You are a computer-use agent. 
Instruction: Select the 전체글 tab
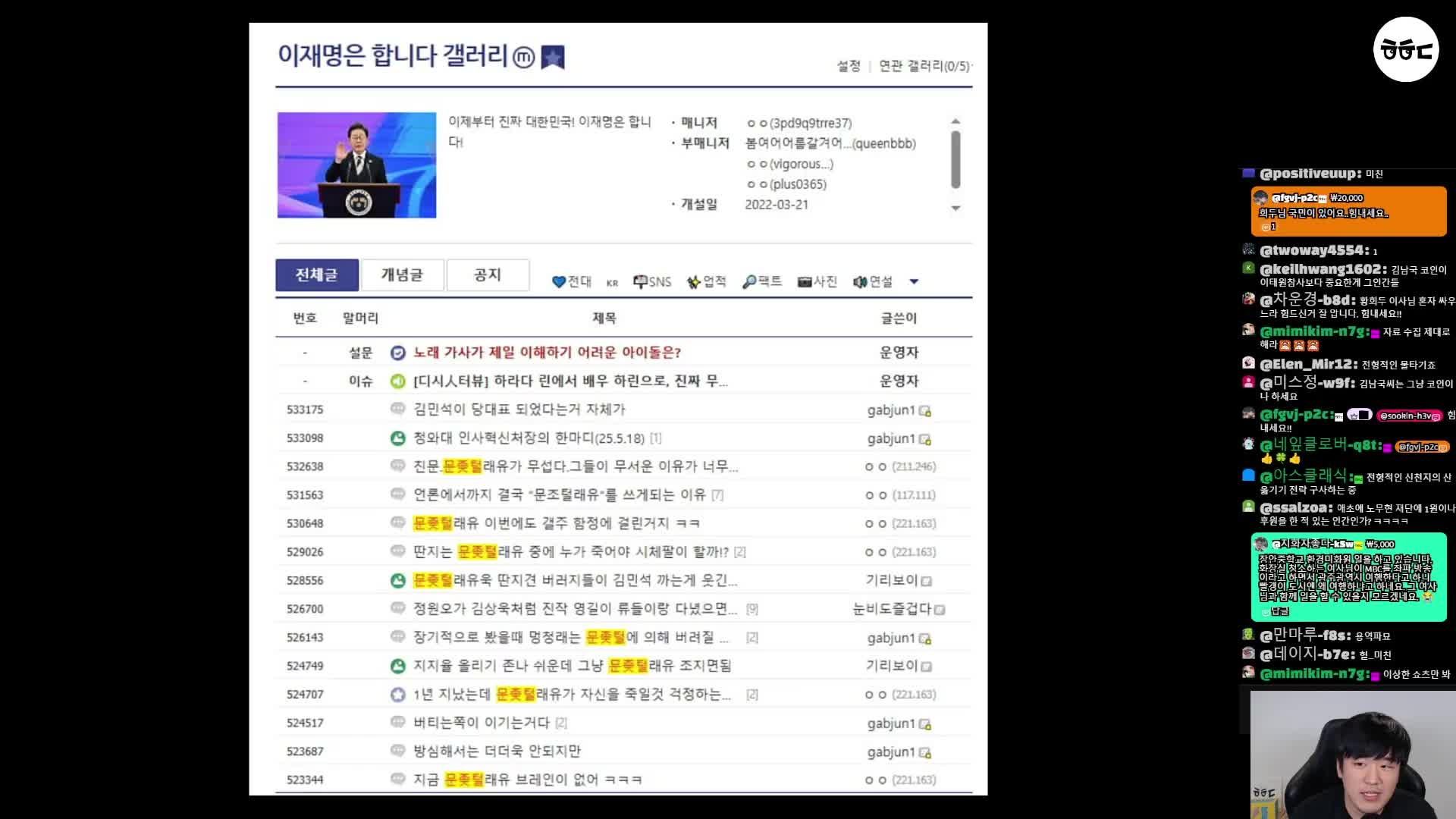(317, 275)
